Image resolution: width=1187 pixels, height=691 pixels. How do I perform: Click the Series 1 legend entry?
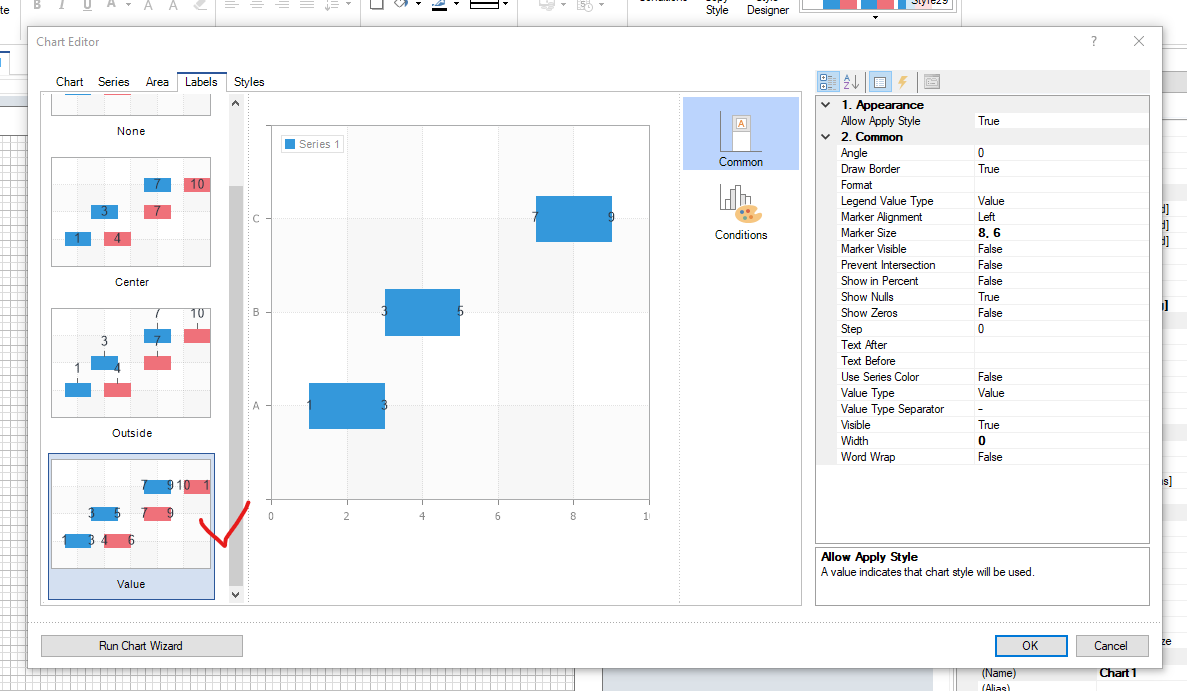[312, 144]
